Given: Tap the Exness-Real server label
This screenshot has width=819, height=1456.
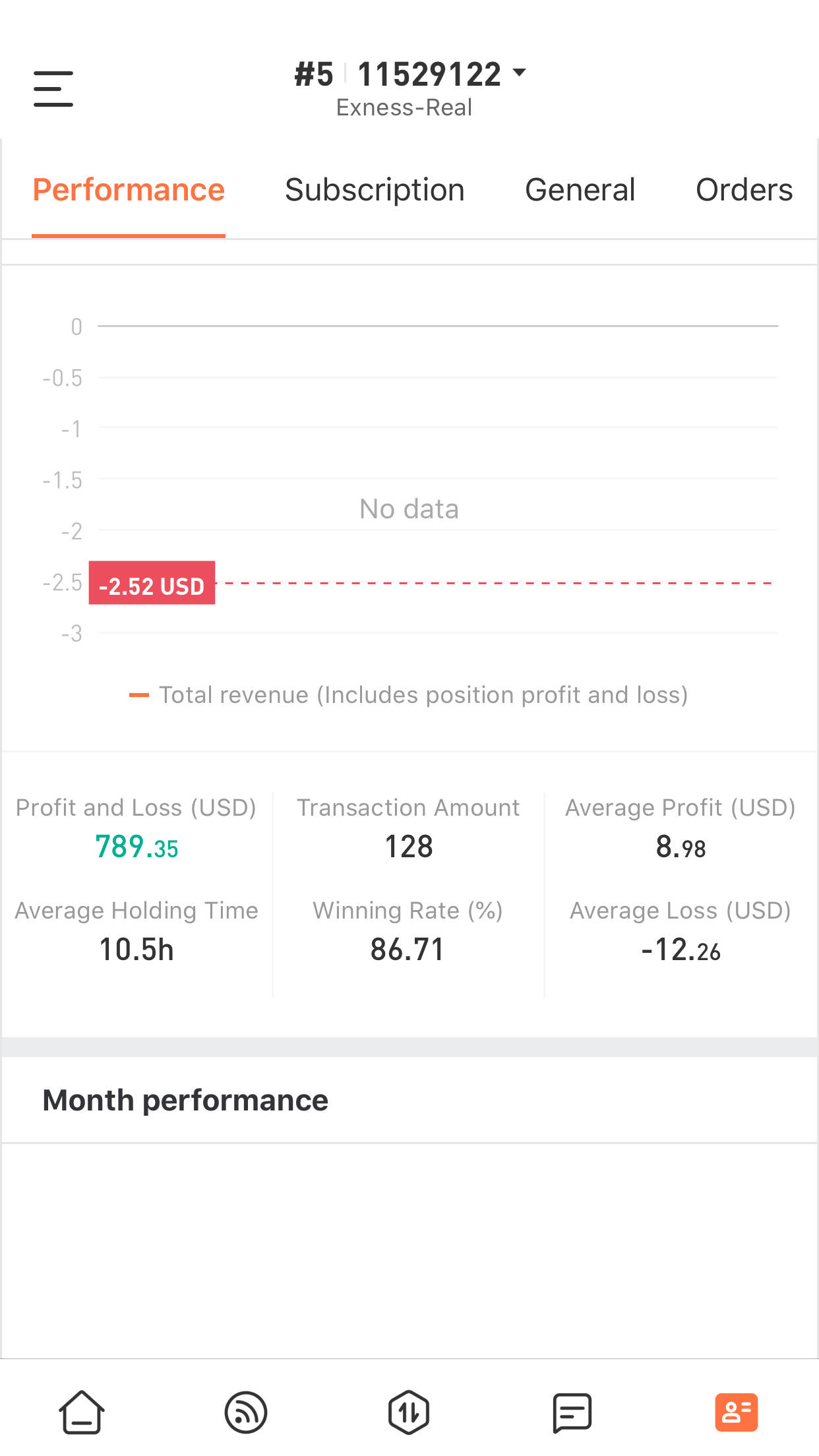Looking at the screenshot, I should (404, 107).
